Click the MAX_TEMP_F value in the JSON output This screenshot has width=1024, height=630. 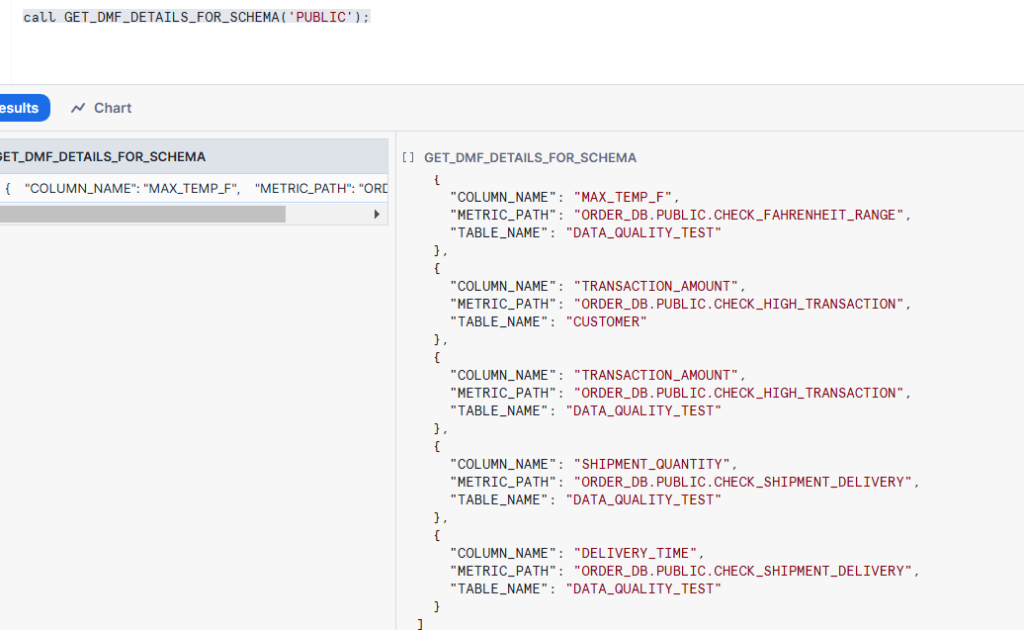point(628,196)
